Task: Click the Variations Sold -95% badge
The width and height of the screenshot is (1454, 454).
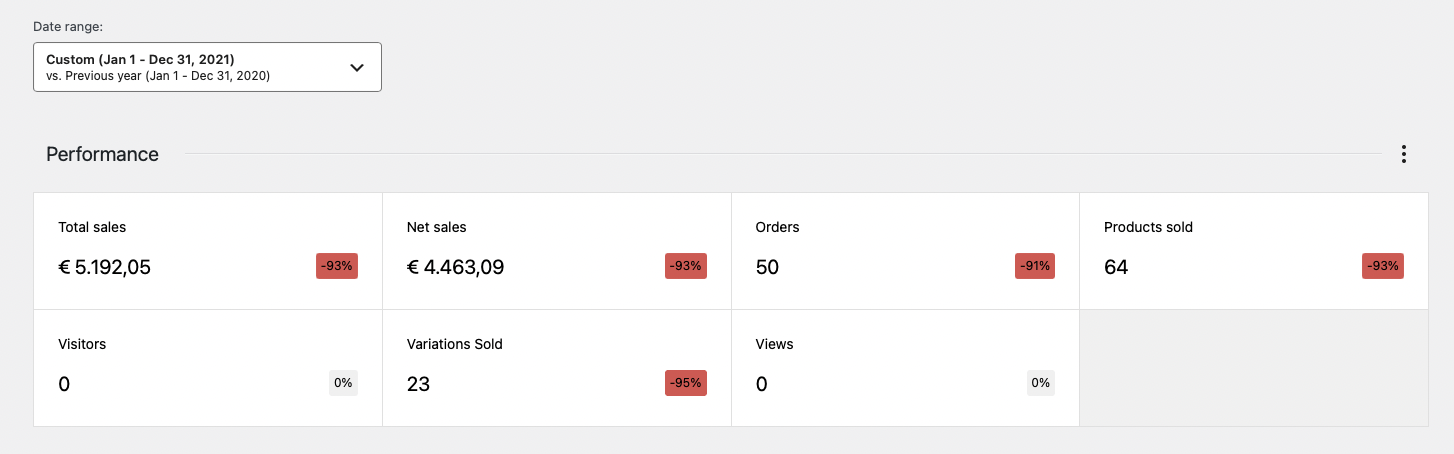Action: 686,383
